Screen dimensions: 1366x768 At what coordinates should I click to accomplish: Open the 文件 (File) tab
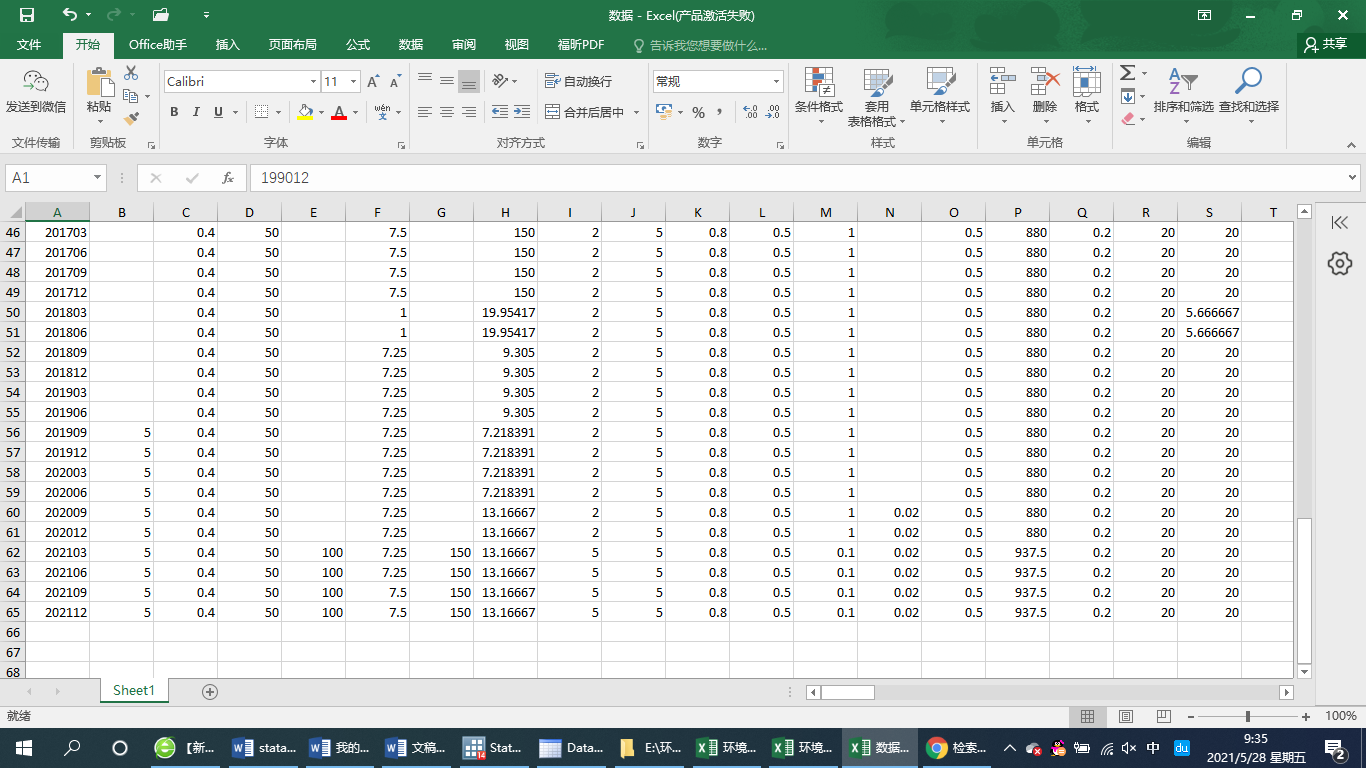point(29,45)
